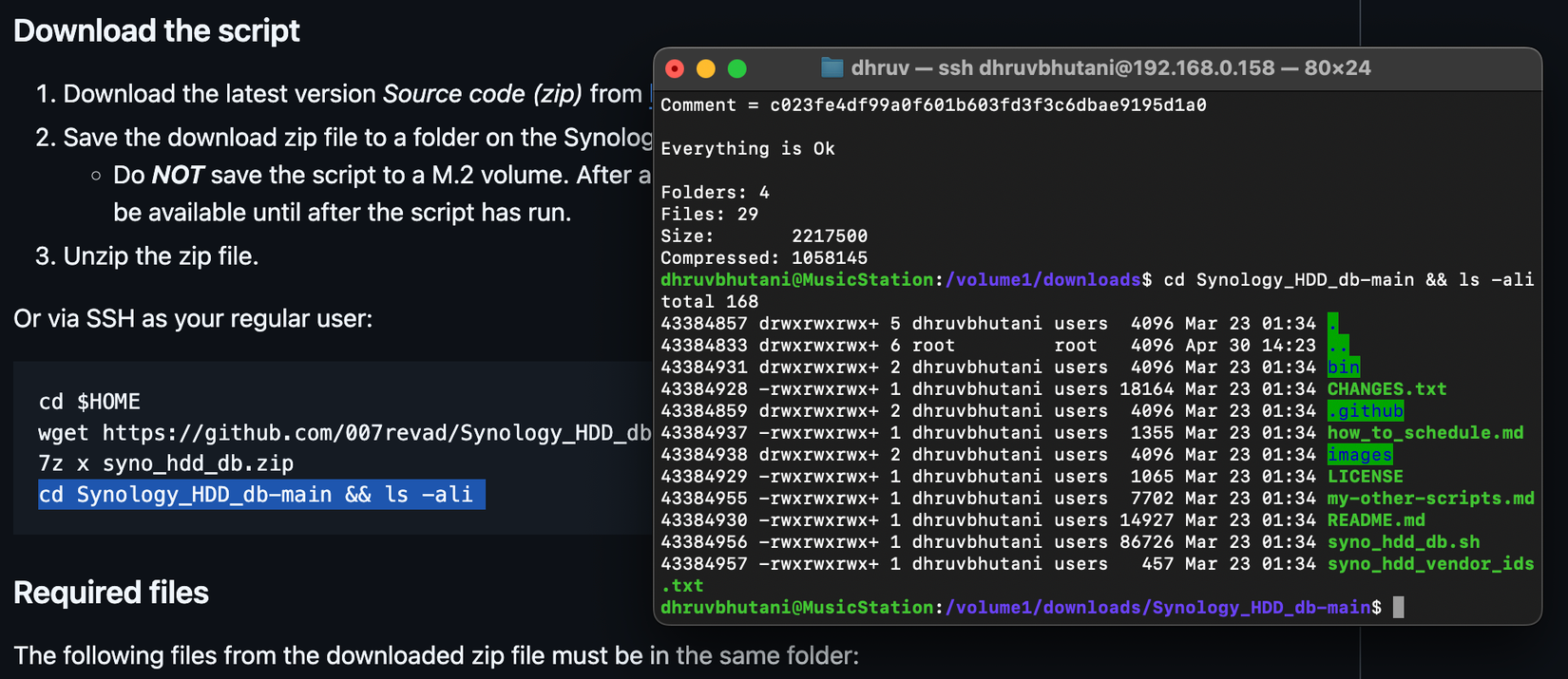Click 'total 168' in terminal output
This screenshot has width=1568, height=679.
(x=710, y=301)
